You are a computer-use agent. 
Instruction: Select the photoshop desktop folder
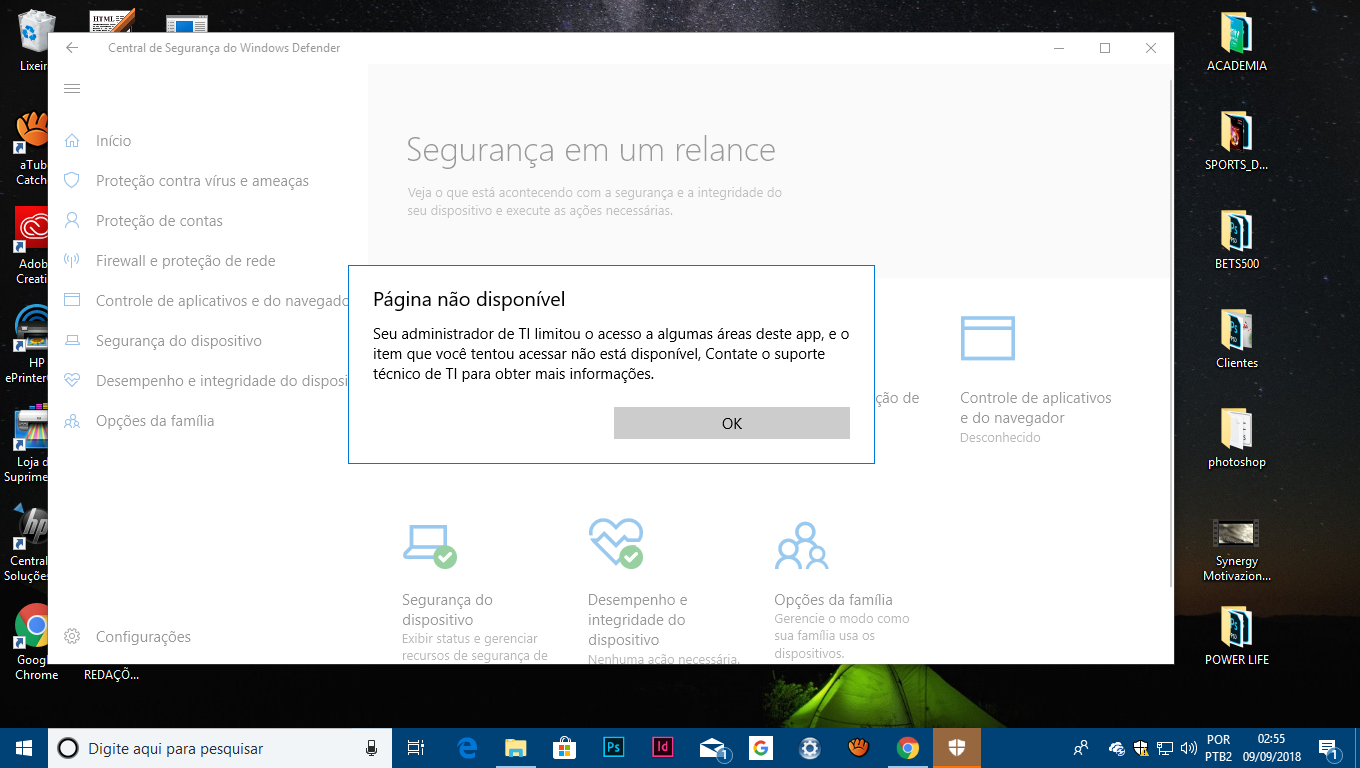click(1237, 438)
